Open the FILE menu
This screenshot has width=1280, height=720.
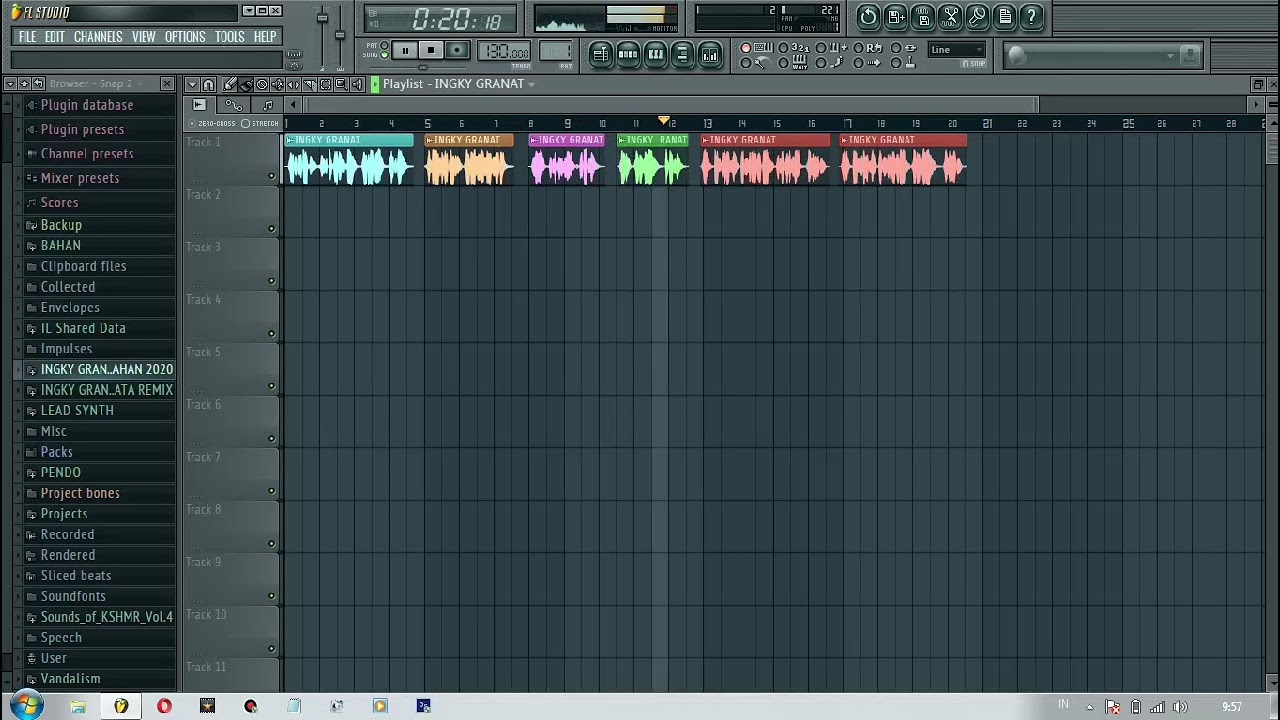pyautogui.click(x=28, y=37)
